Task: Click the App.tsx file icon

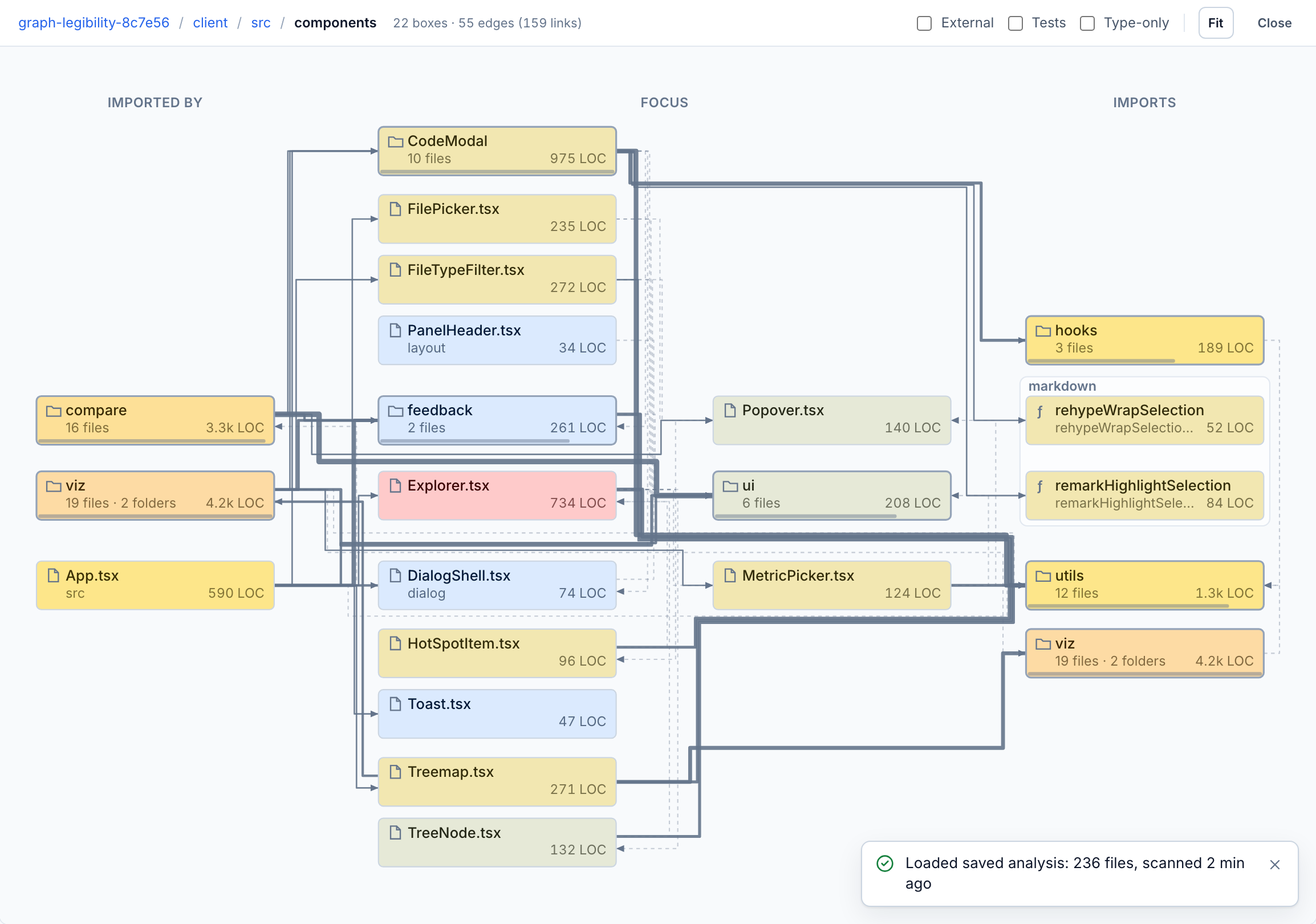Action: 54,576
